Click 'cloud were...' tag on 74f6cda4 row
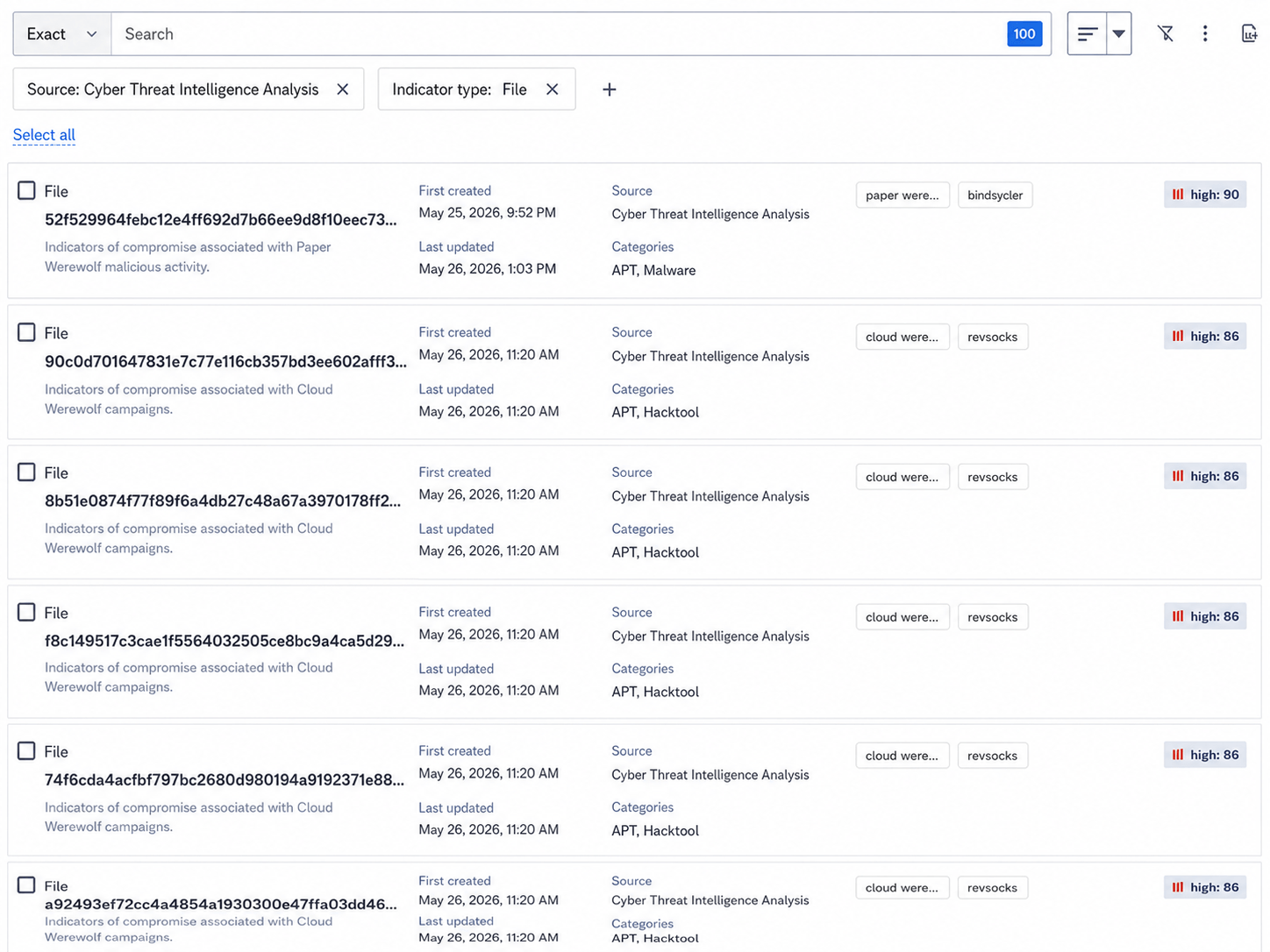 pos(903,756)
